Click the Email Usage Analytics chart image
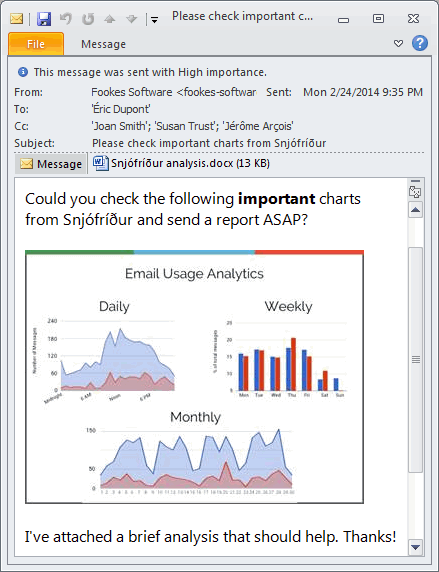The width and height of the screenshot is (439, 572). click(195, 377)
